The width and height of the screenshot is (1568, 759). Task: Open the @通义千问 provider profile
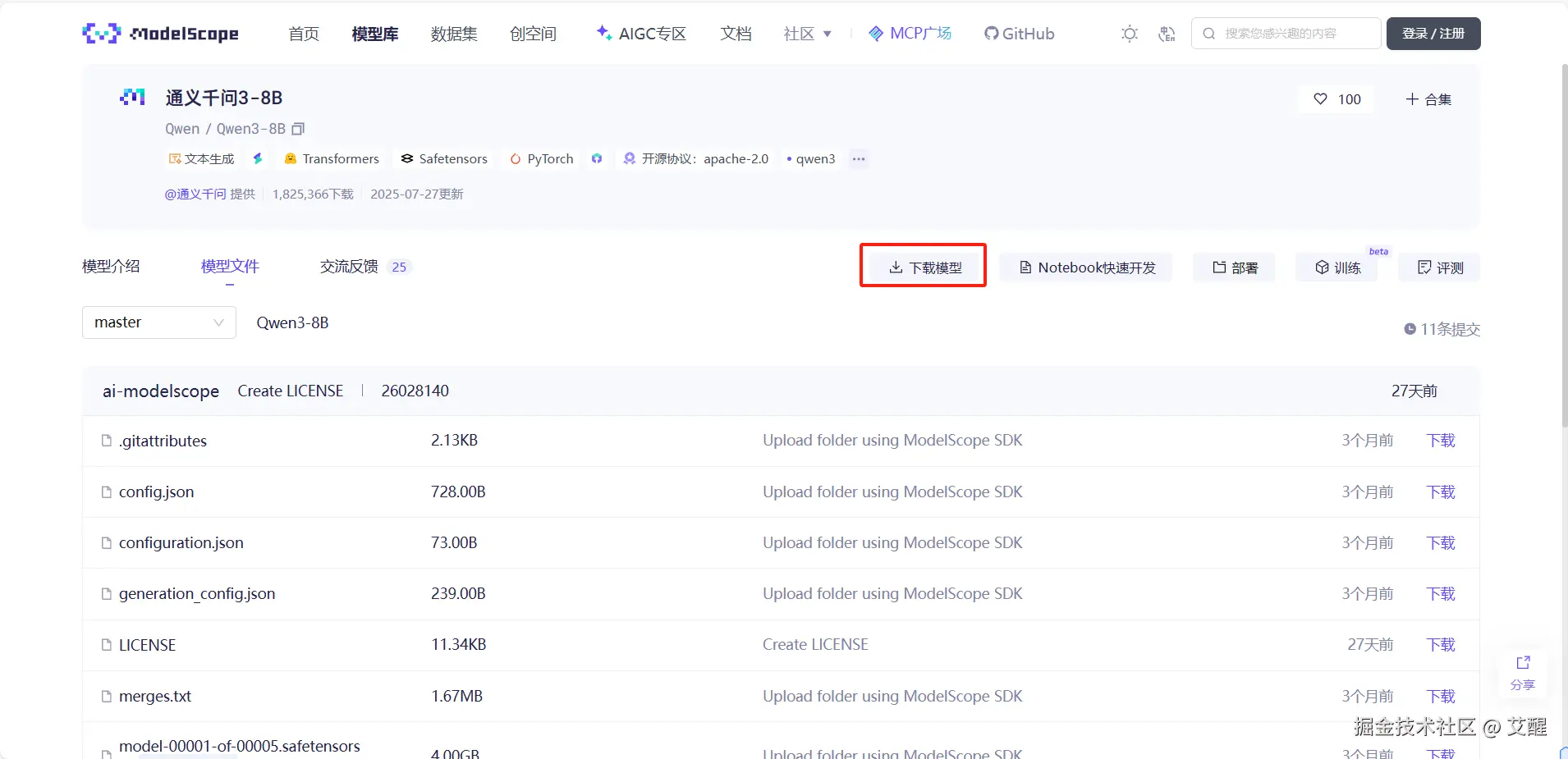point(195,194)
